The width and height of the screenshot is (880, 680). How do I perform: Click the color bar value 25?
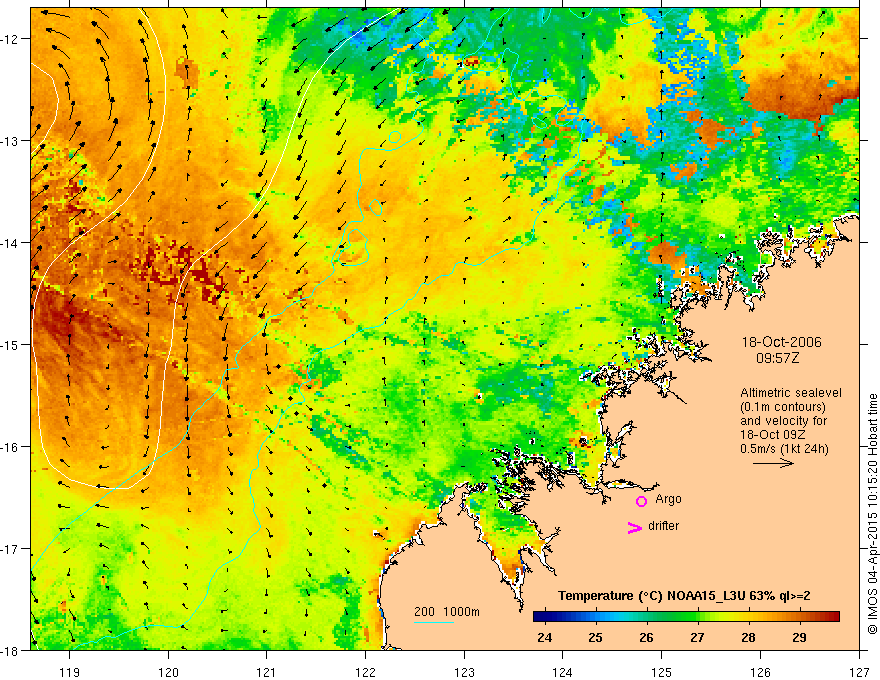[595, 638]
